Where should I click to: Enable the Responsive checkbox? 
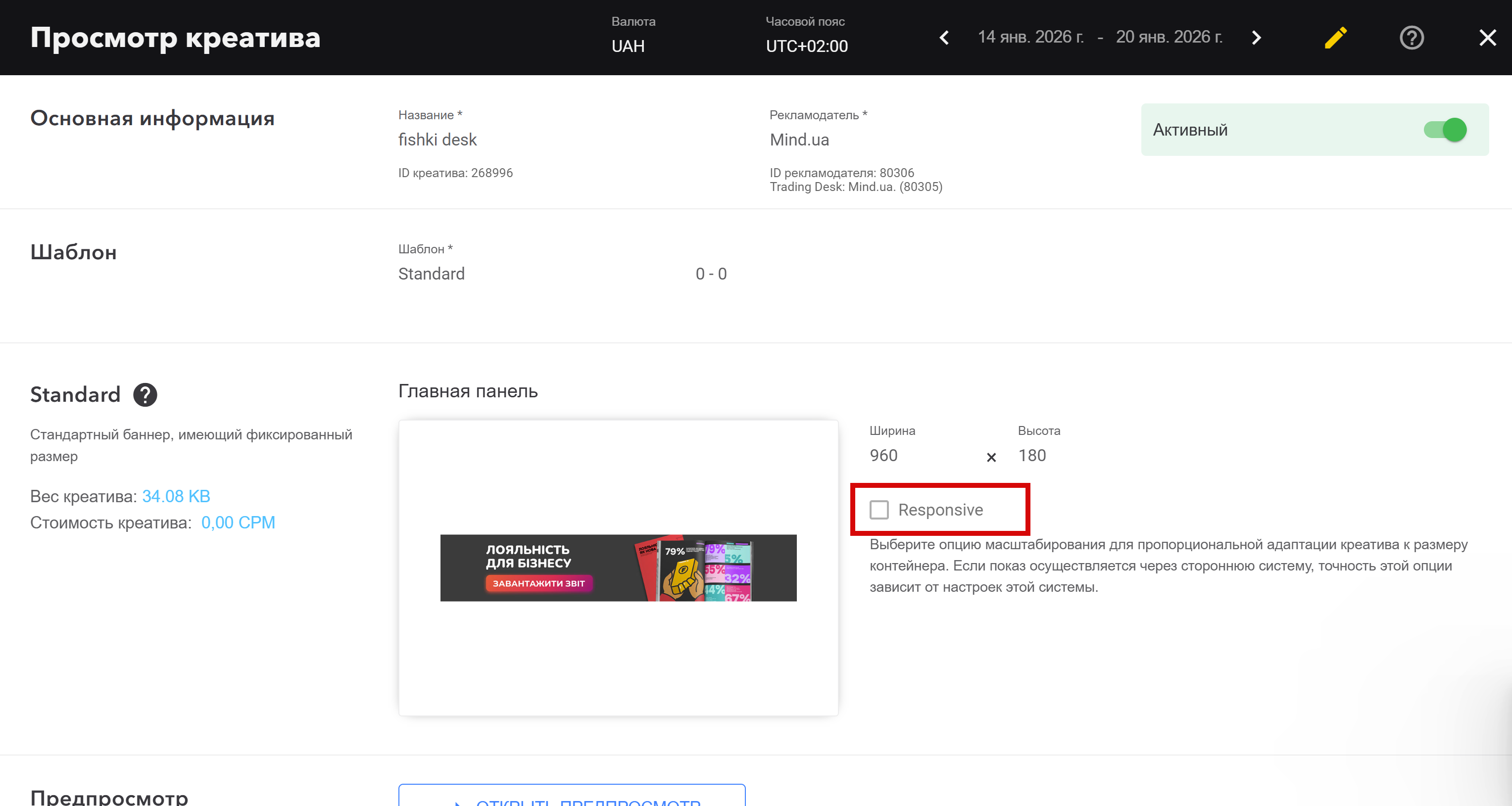878,510
